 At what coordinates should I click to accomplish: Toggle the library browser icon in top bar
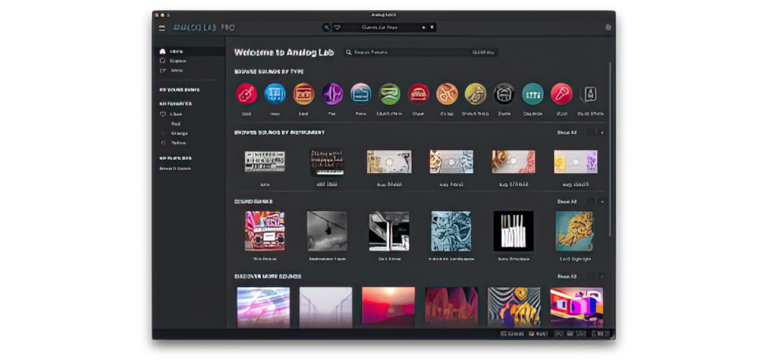(x=327, y=27)
